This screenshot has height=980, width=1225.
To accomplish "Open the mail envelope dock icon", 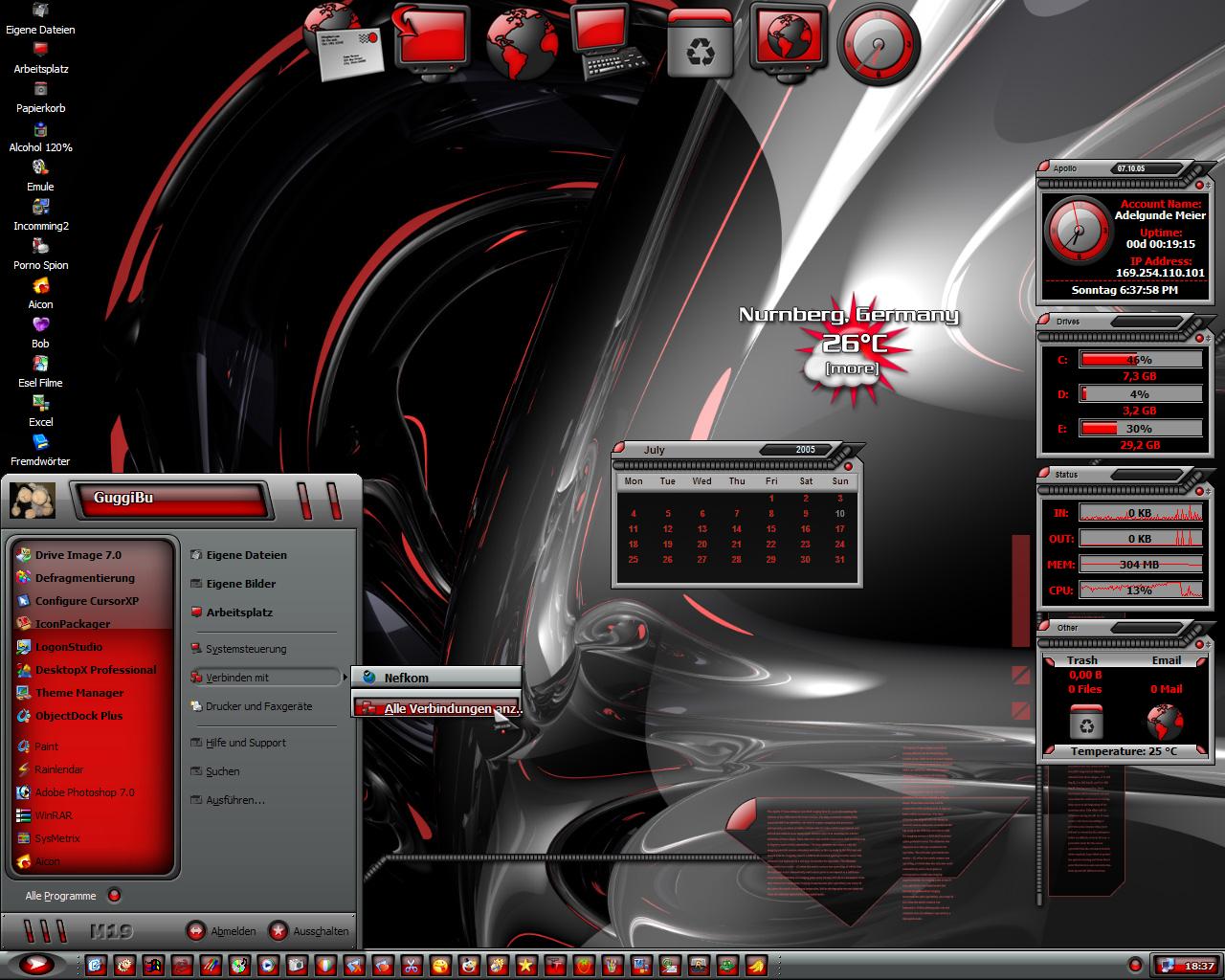I will coord(345,41).
